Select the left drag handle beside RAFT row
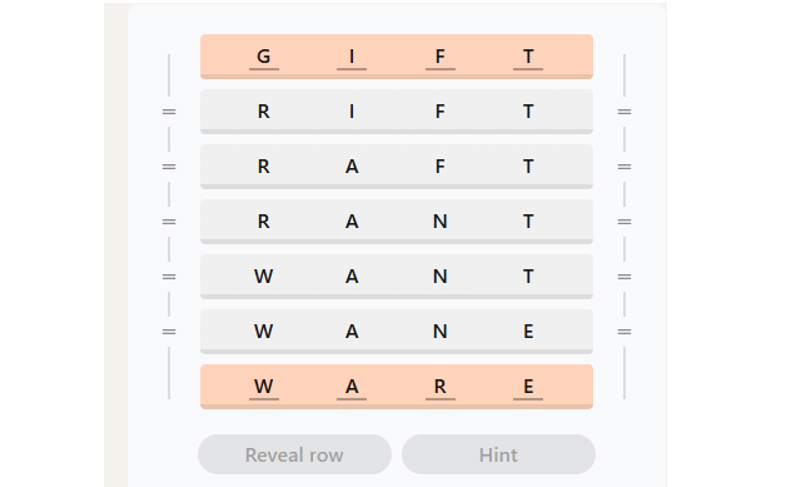This screenshot has height=487, width=785. click(x=169, y=167)
